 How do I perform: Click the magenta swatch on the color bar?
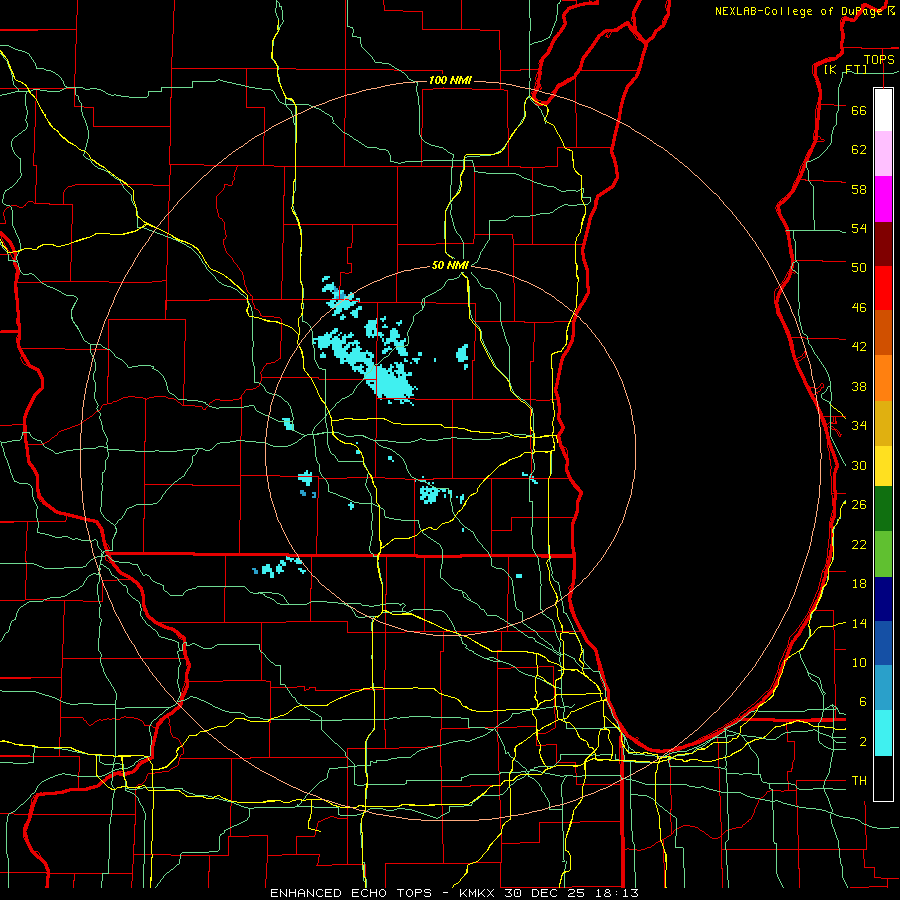pos(883,199)
